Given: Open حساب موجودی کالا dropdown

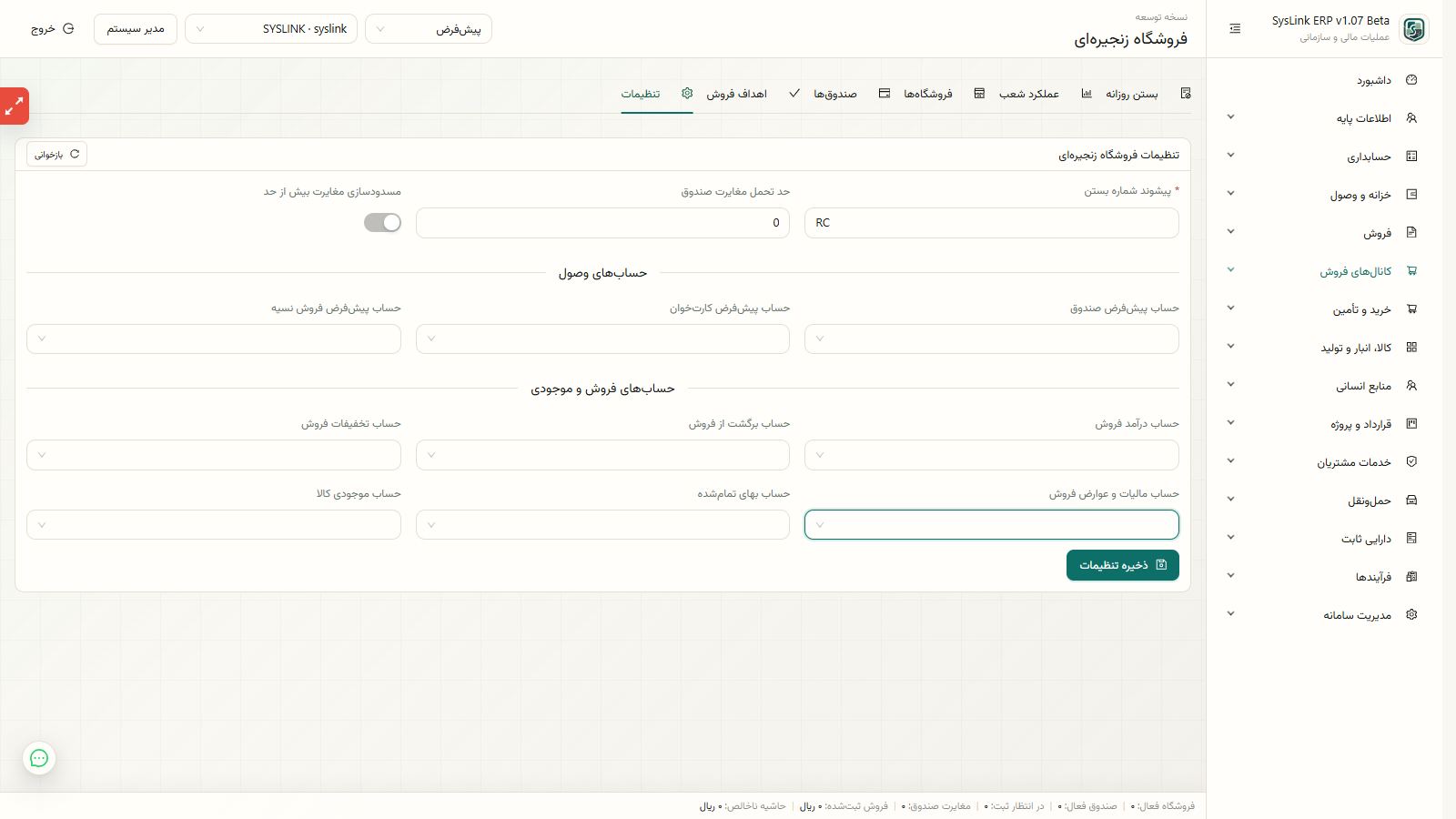Looking at the screenshot, I should pyautogui.click(x=214, y=525).
